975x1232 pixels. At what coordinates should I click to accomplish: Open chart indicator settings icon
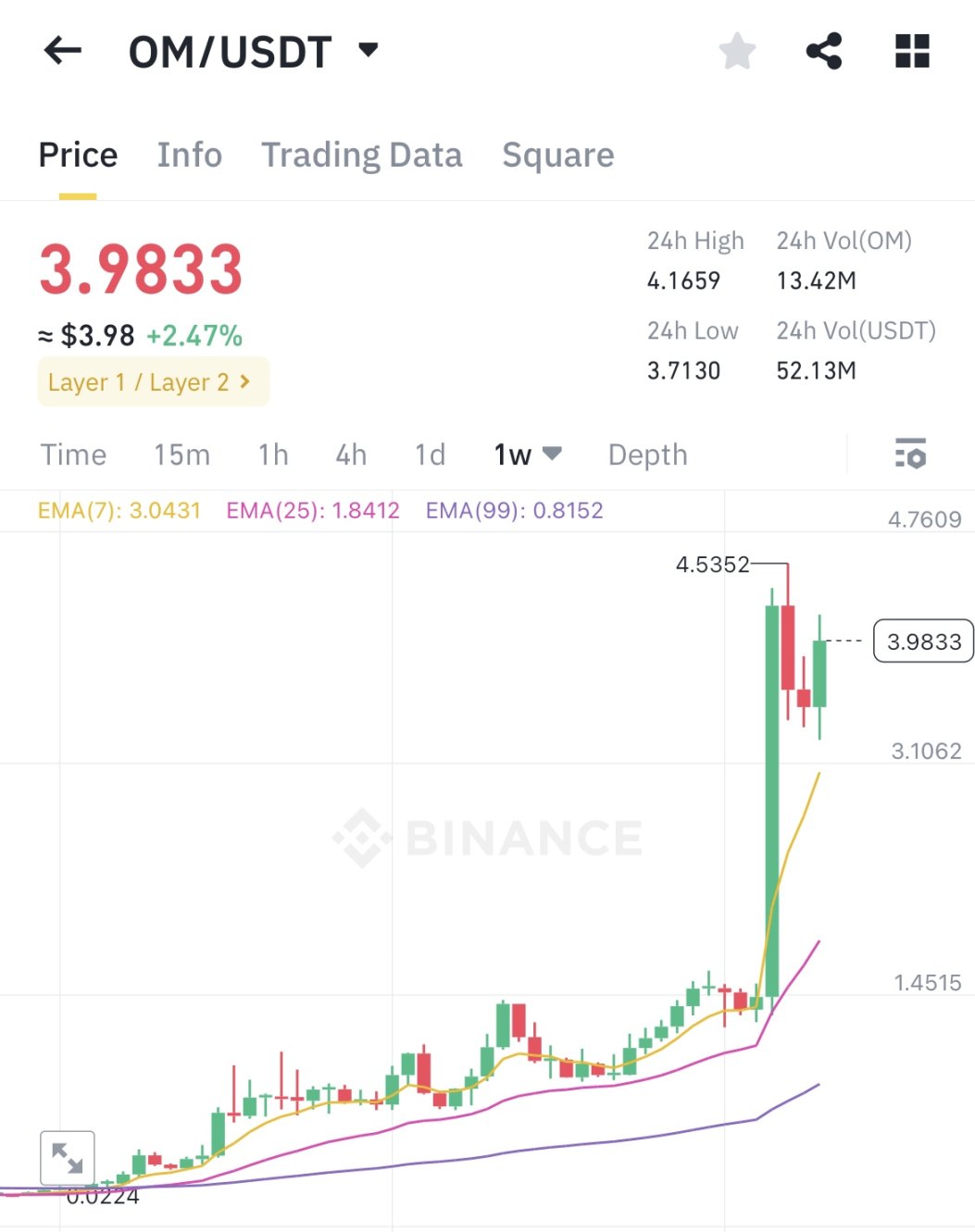point(910,454)
